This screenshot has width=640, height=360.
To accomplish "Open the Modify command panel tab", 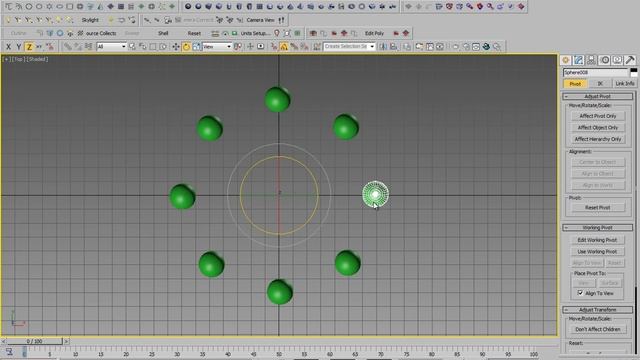I will coord(579,60).
